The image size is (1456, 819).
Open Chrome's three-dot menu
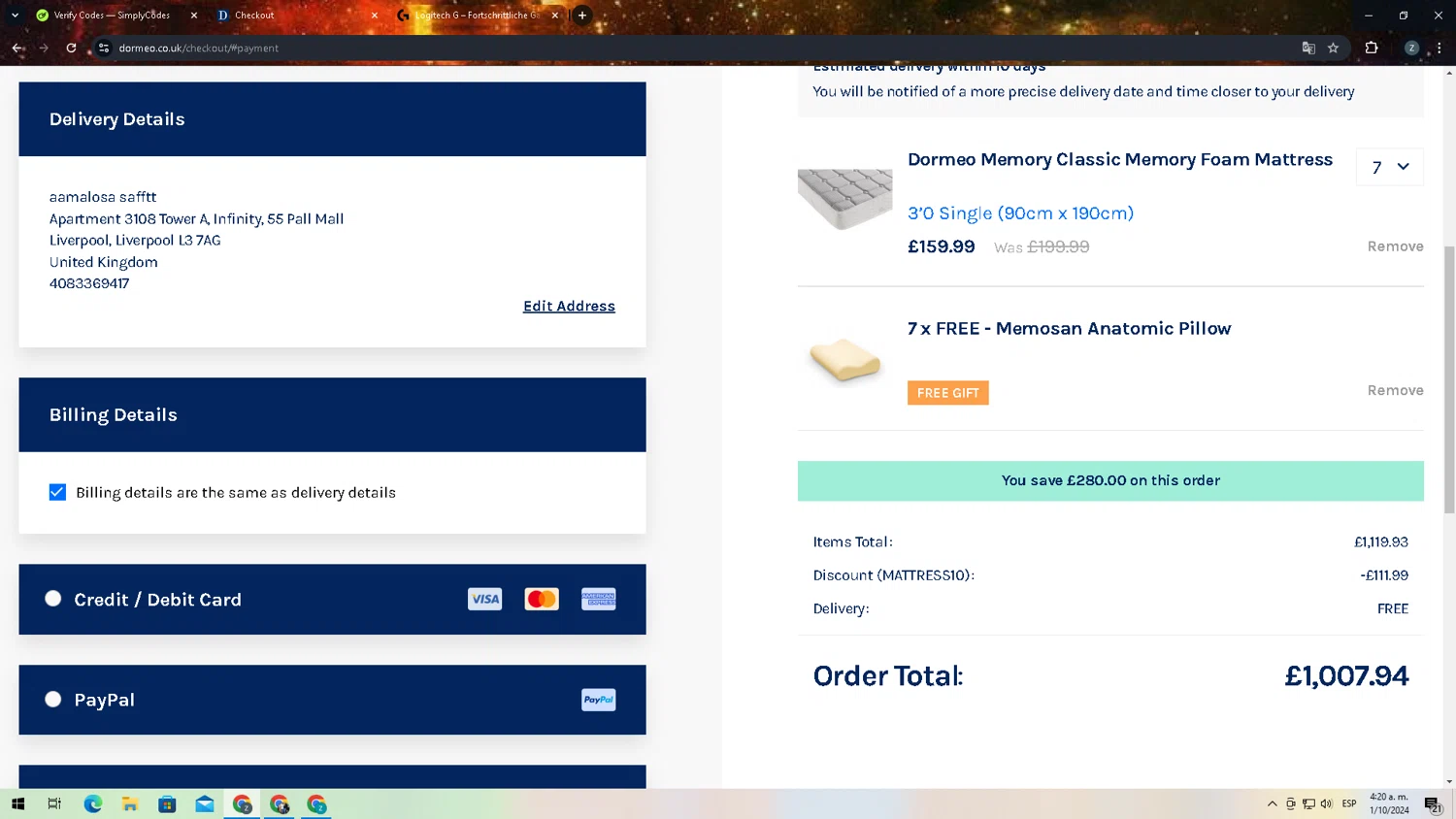pyautogui.click(x=1439, y=48)
